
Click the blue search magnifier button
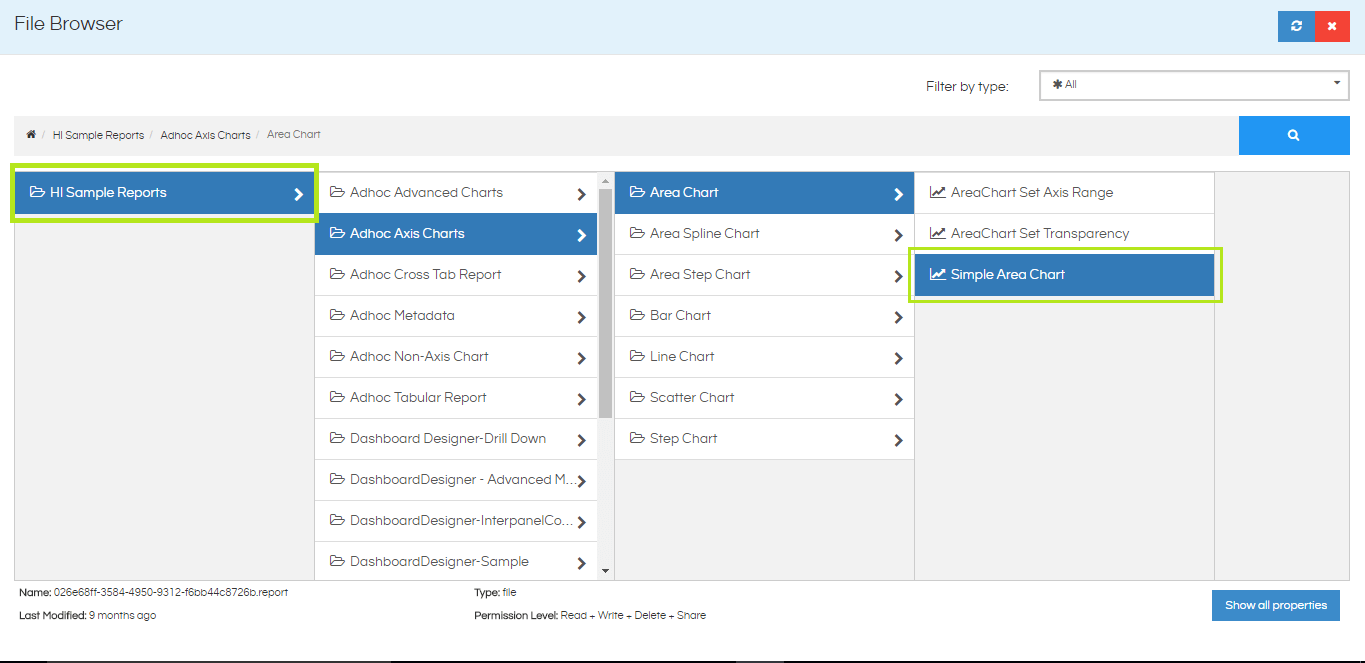click(x=1294, y=135)
